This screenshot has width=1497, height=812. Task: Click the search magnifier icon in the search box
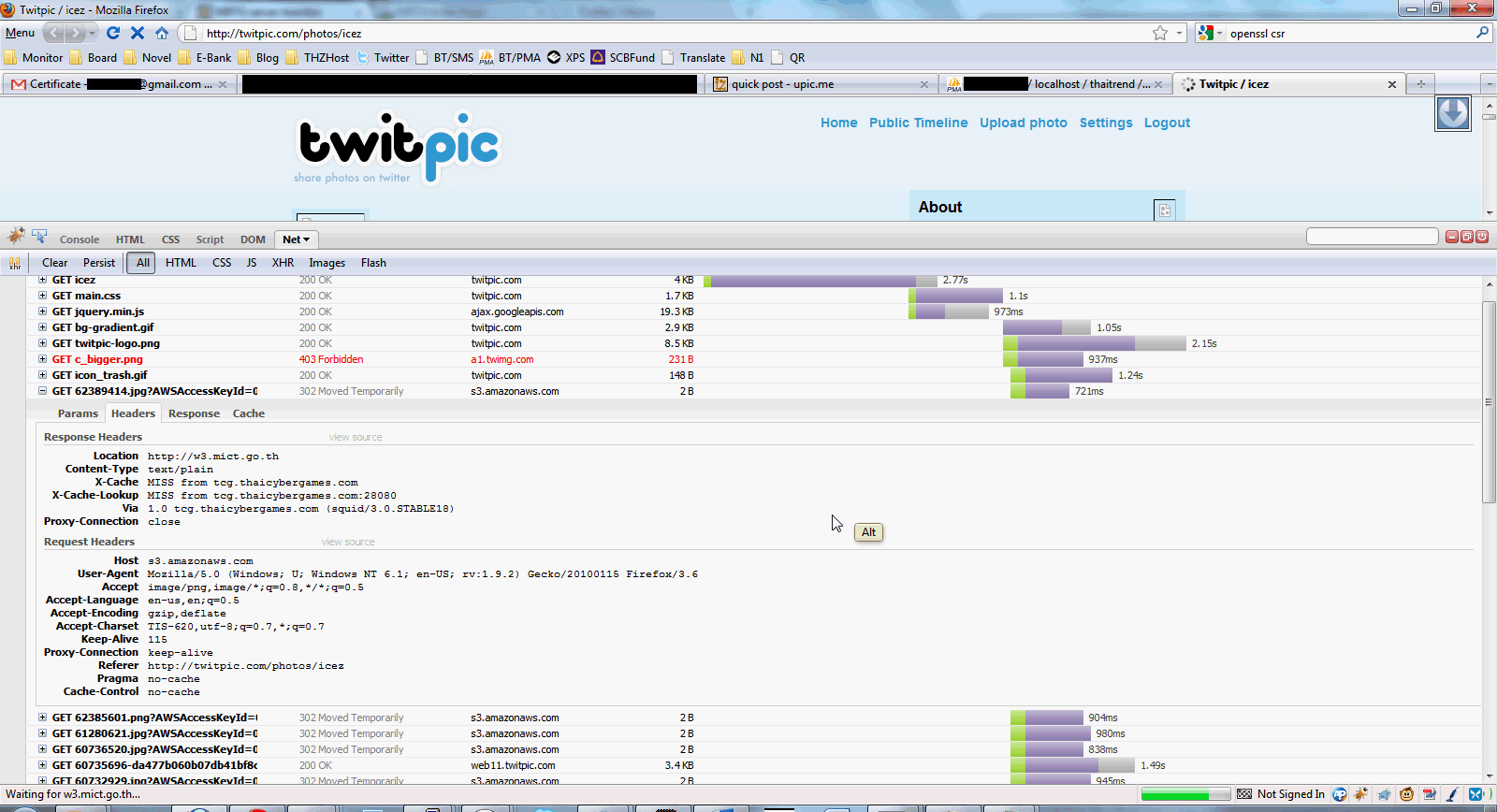(x=1482, y=33)
